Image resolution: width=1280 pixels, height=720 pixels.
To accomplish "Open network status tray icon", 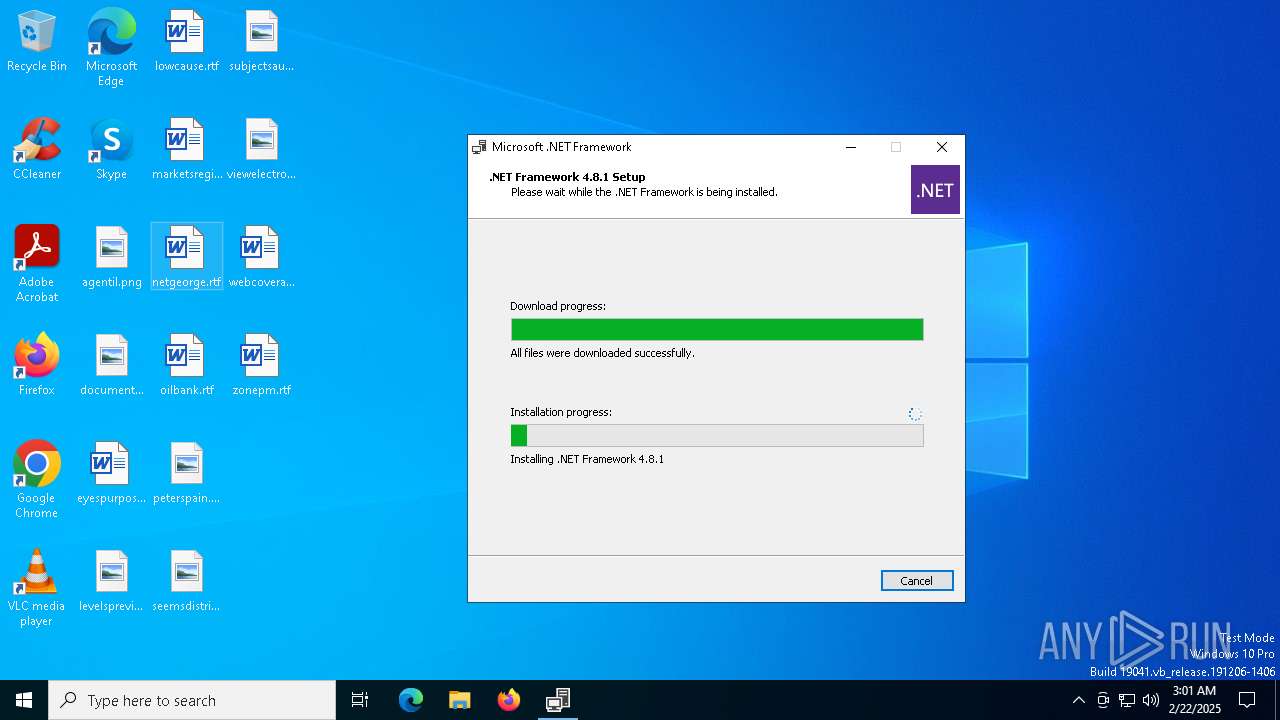I will [x=1127, y=700].
